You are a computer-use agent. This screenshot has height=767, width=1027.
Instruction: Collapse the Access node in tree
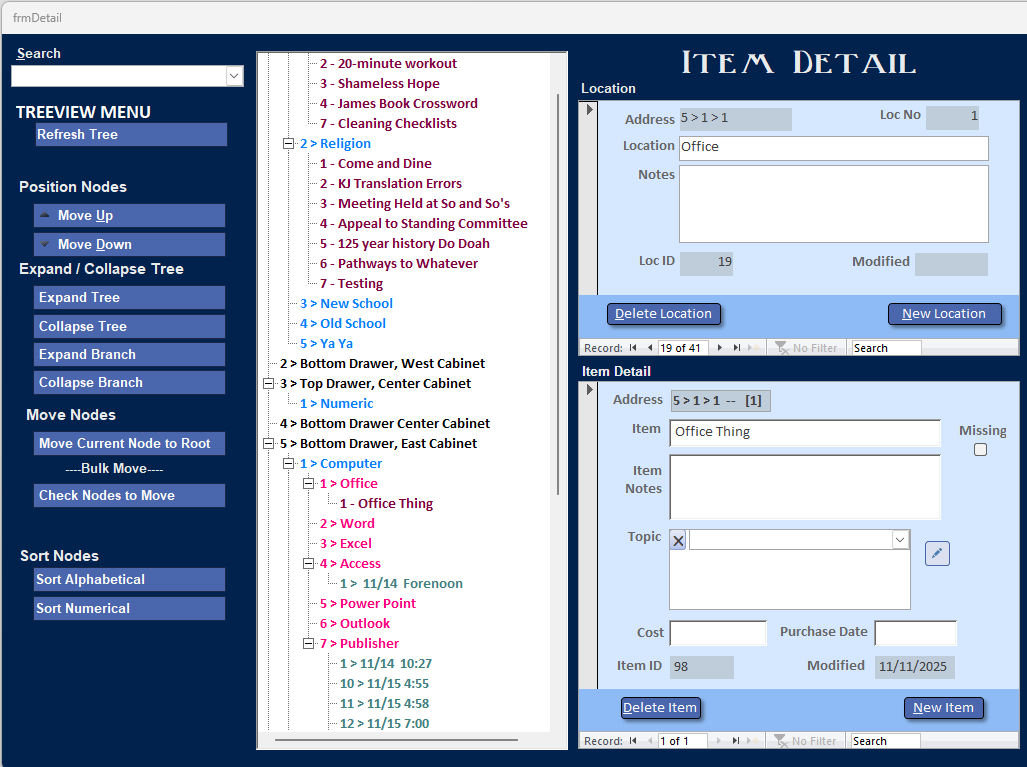(x=308, y=563)
